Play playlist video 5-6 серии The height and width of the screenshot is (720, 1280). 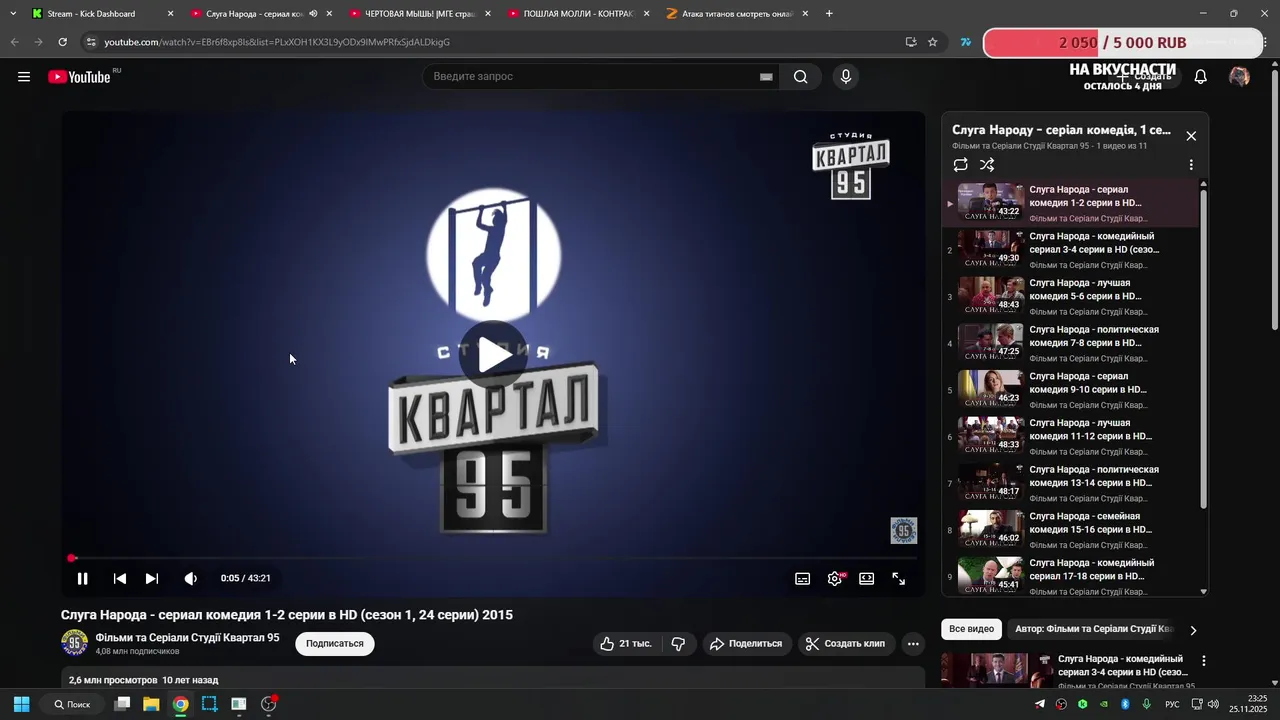(x=1070, y=297)
